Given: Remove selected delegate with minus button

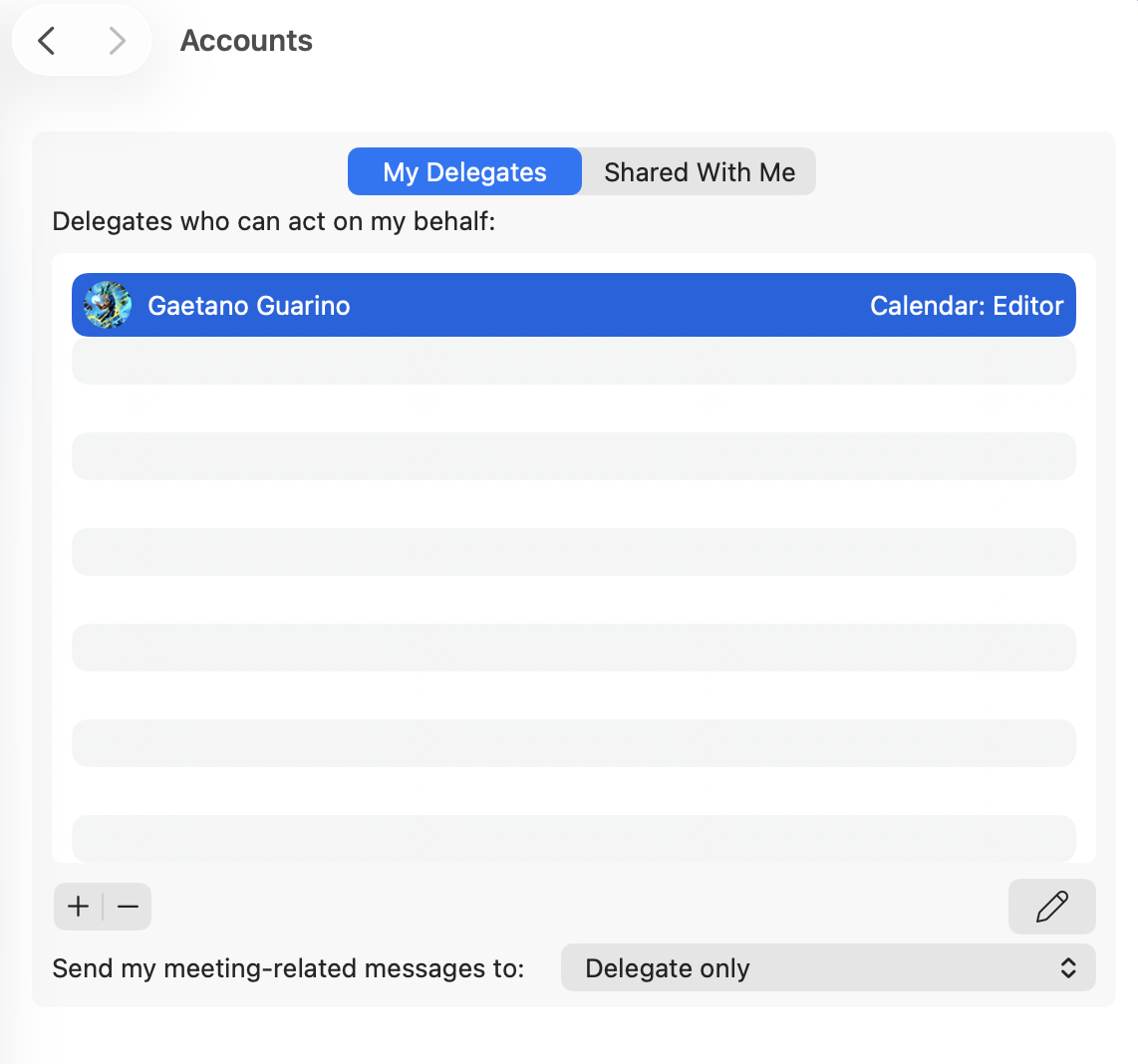Looking at the screenshot, I should 128,907.
